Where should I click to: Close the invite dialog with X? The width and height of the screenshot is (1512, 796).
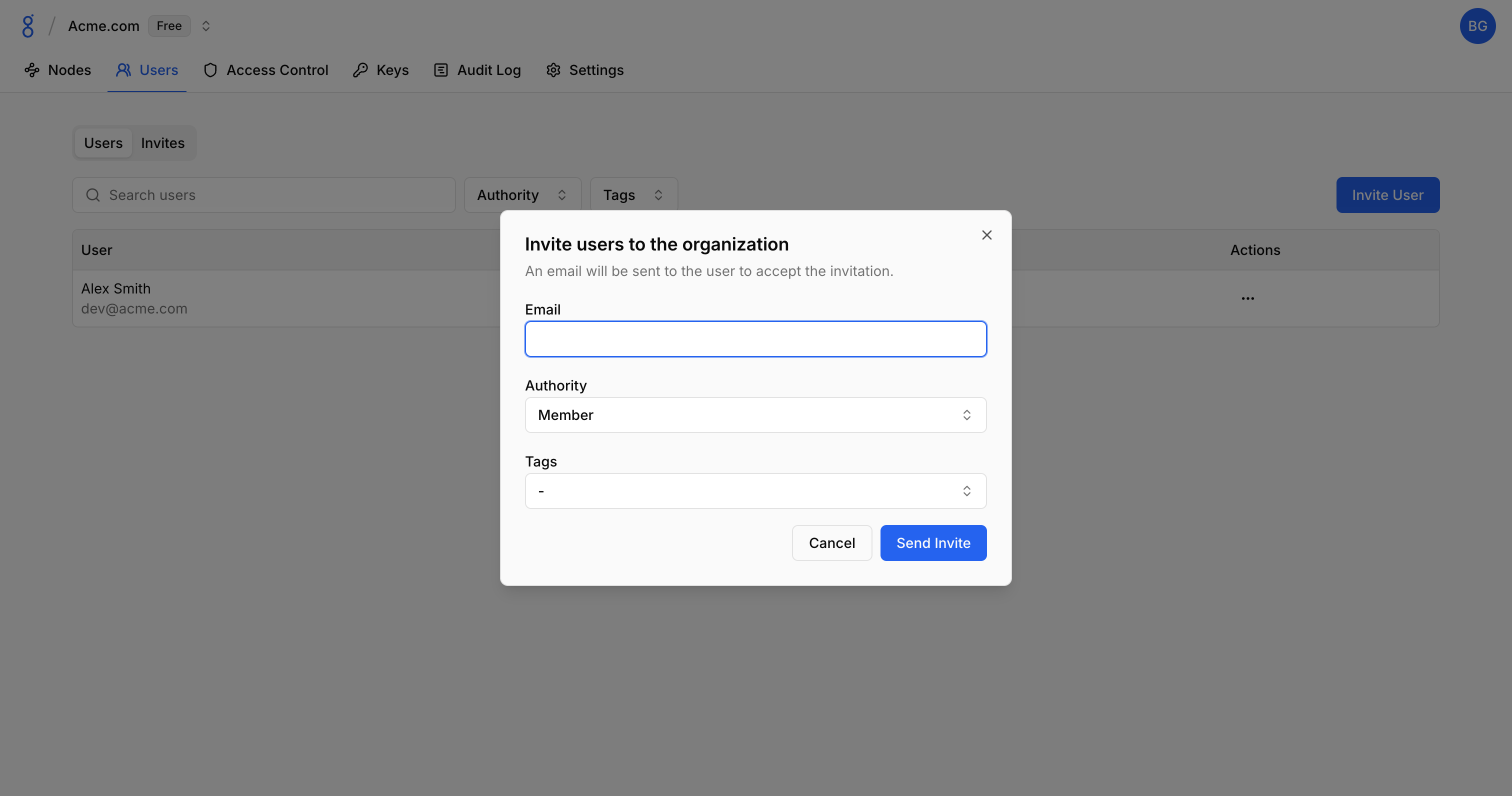(x=986, y=235)
